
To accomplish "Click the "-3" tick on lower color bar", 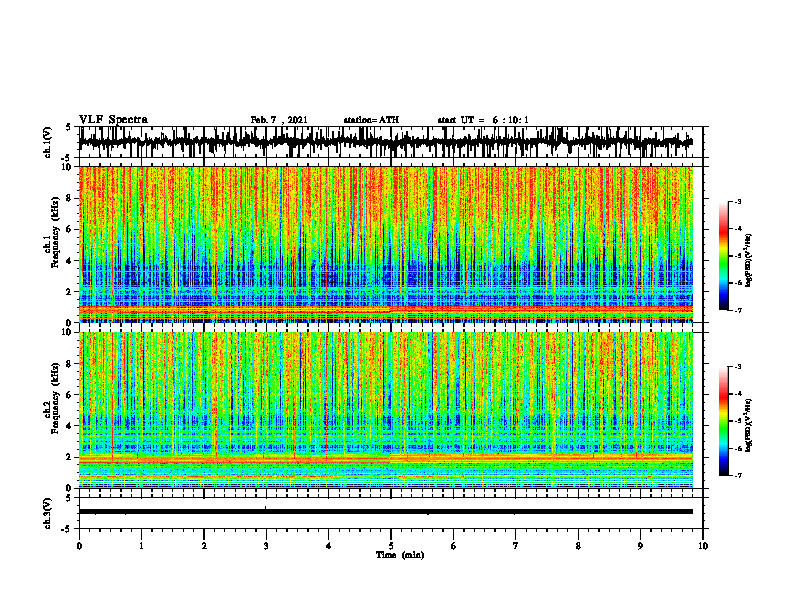I will point(738,367).
